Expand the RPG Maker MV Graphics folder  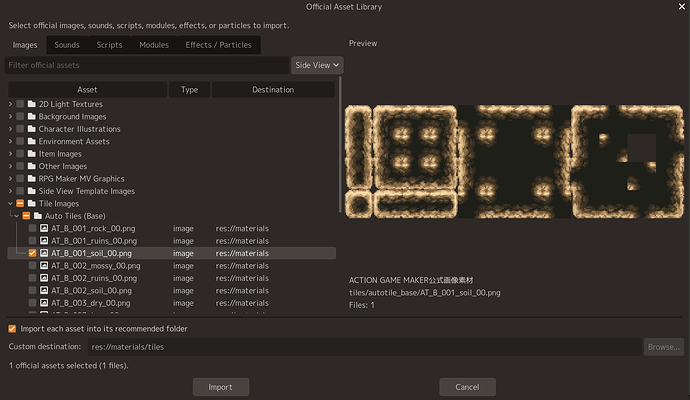[x=11, y=179]
